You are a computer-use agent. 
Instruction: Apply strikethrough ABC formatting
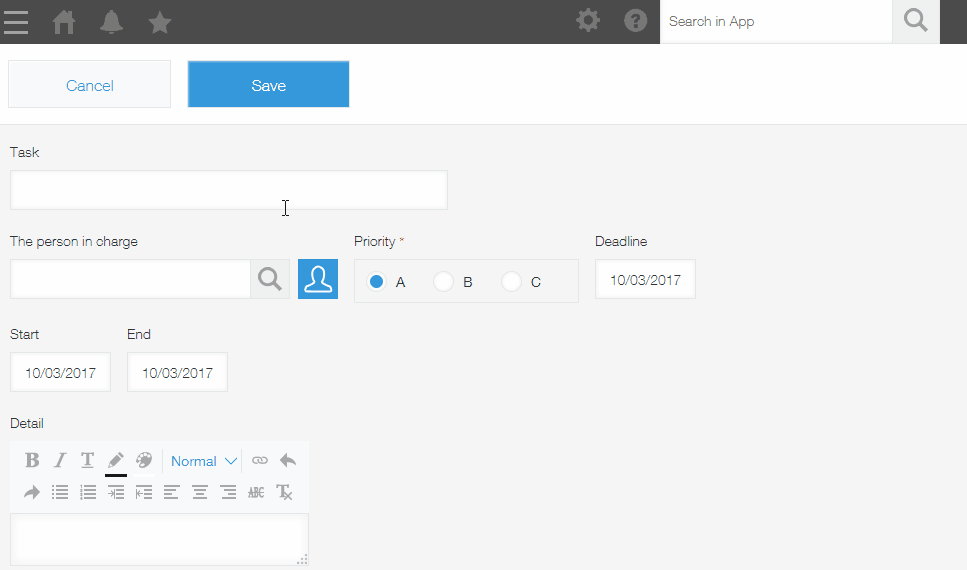coord(256,492)
